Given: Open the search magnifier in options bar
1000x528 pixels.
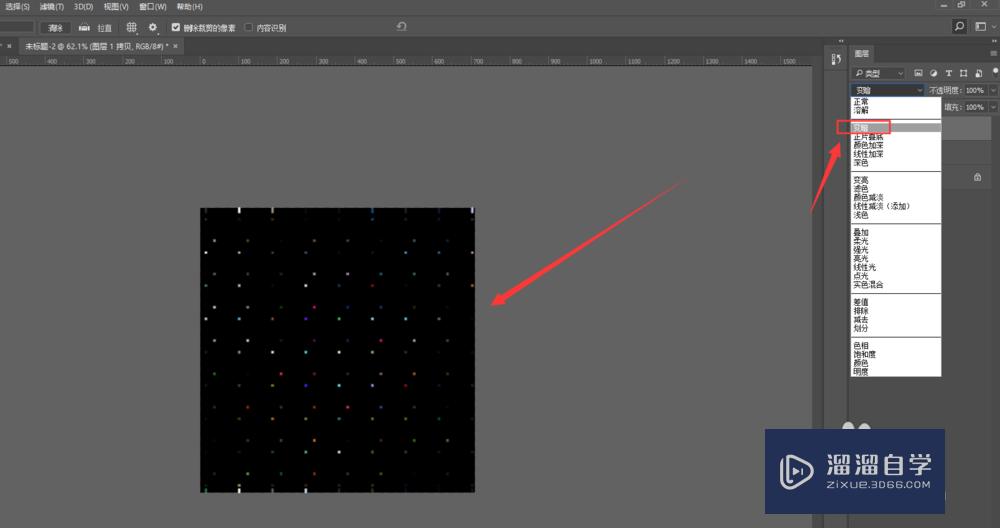Looking at the screenshot, I should 959,26.
